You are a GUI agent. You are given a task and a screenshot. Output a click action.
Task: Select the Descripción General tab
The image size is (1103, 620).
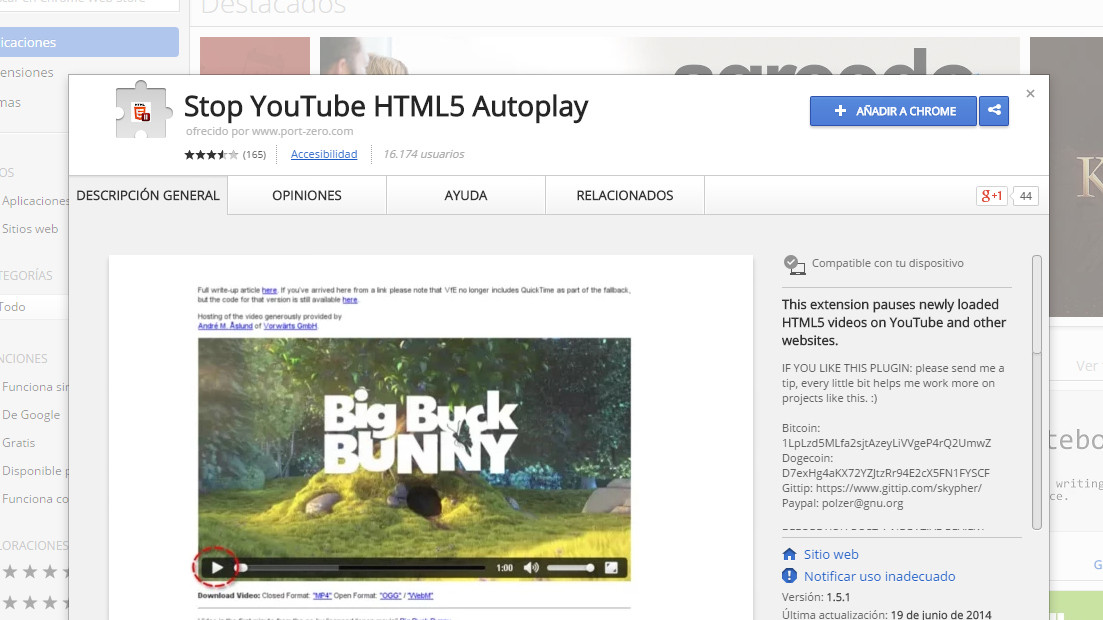pyautogui.click(x=148, y=195)
